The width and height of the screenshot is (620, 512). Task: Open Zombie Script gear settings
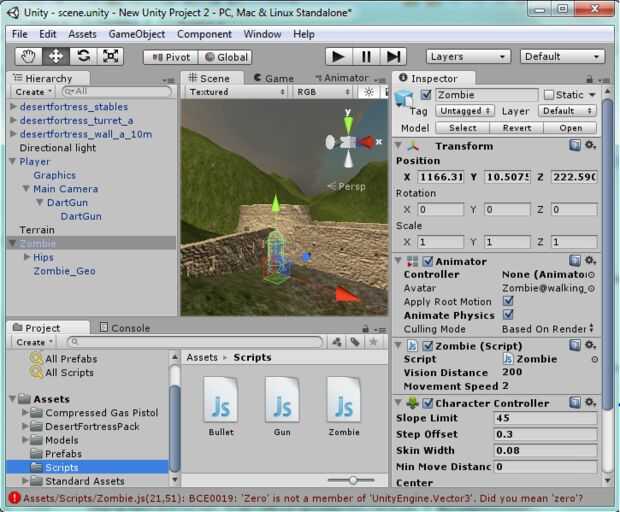point(590,345)
